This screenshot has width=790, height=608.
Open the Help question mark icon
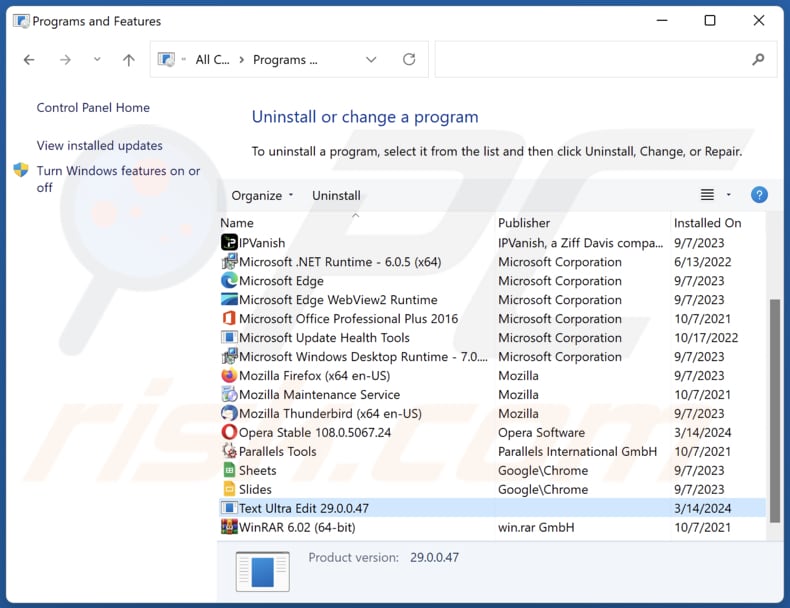(x=759, y=195)
